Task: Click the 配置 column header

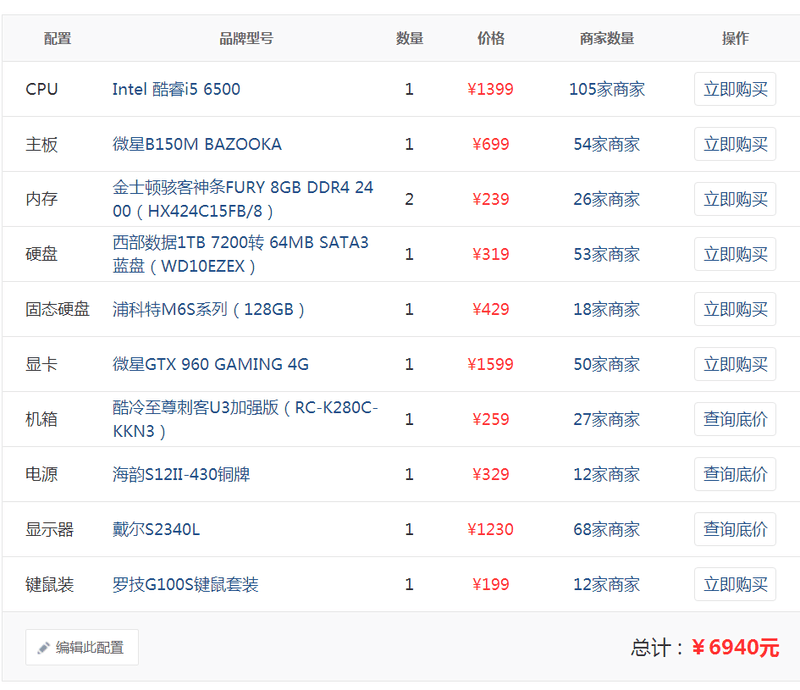Action: tap(57, 38)
